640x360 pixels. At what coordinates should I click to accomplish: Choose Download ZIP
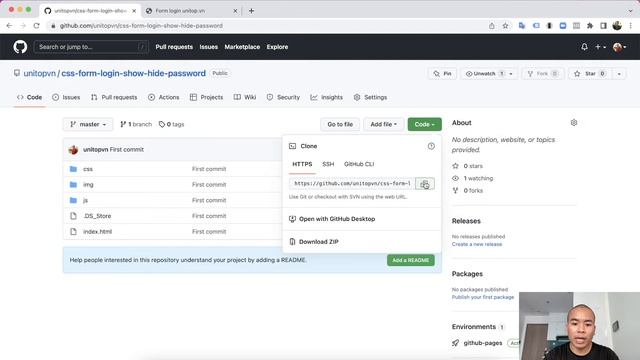[319, 242]
